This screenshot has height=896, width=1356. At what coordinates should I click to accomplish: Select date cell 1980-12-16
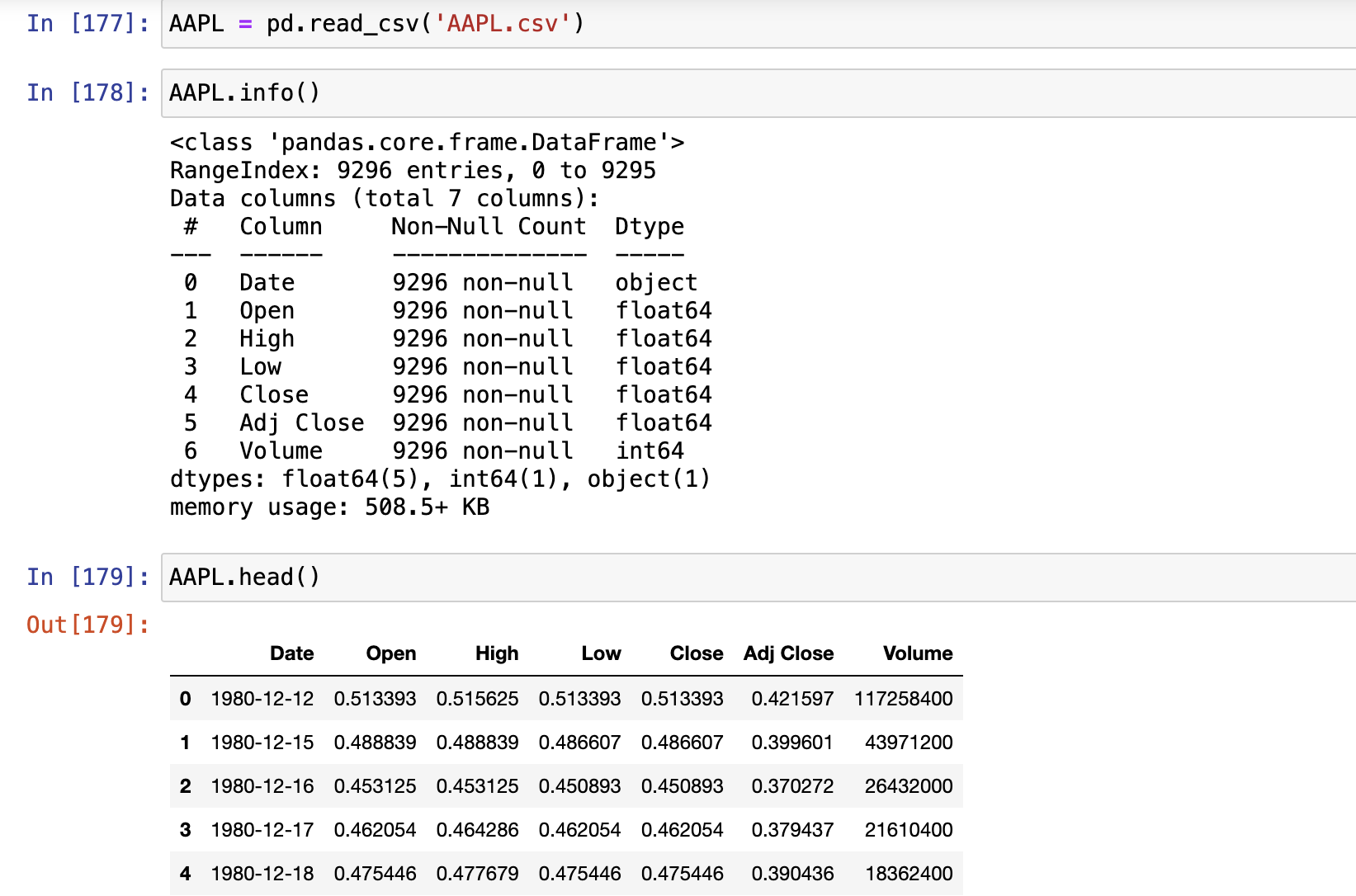click(x=262, y=786)
